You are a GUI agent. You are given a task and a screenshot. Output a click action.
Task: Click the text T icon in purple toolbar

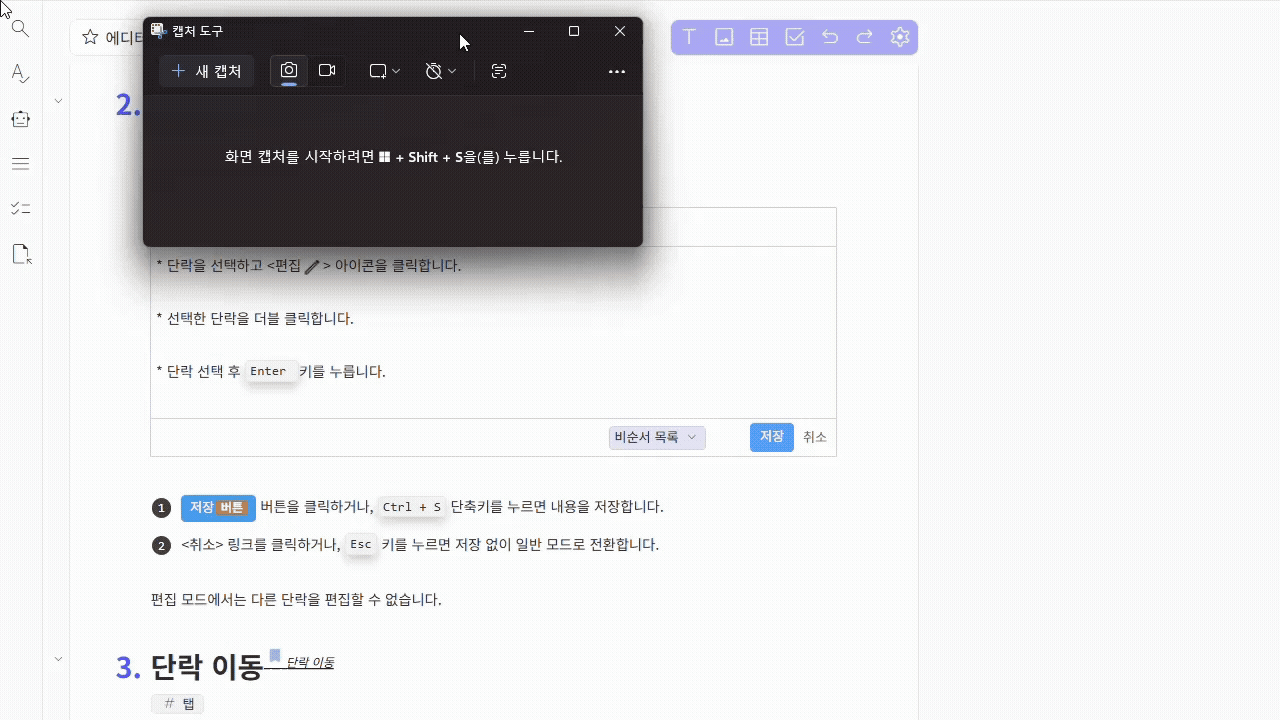(689, 38)
